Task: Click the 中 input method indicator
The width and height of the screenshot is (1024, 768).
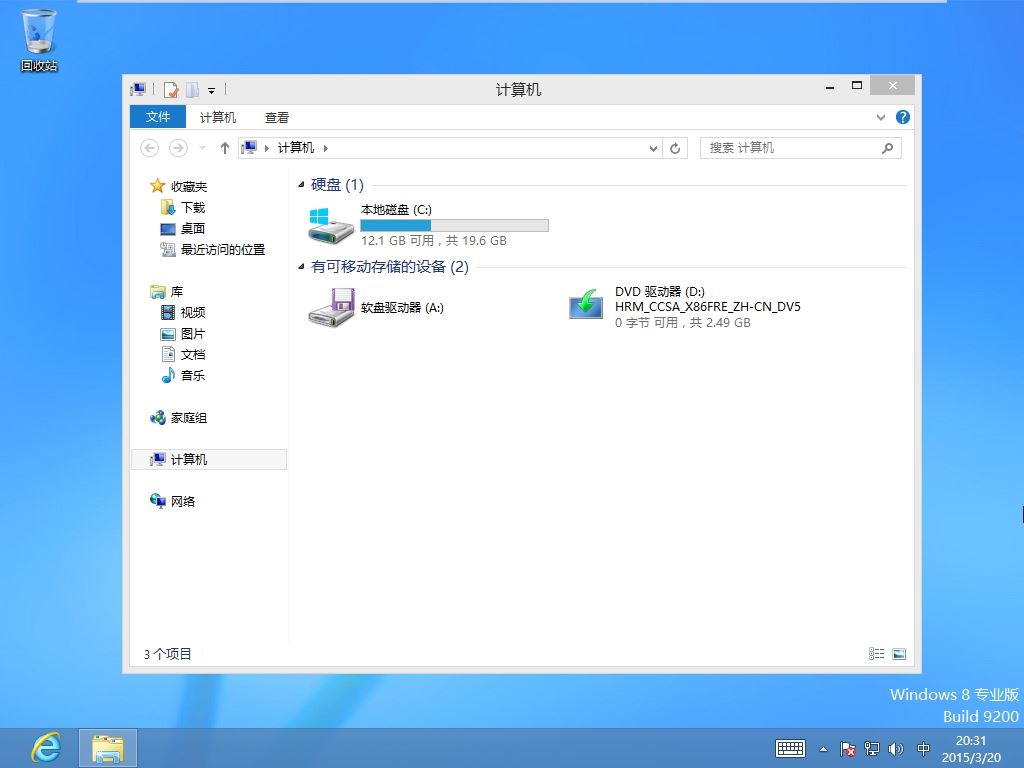Action: (923, 748)
